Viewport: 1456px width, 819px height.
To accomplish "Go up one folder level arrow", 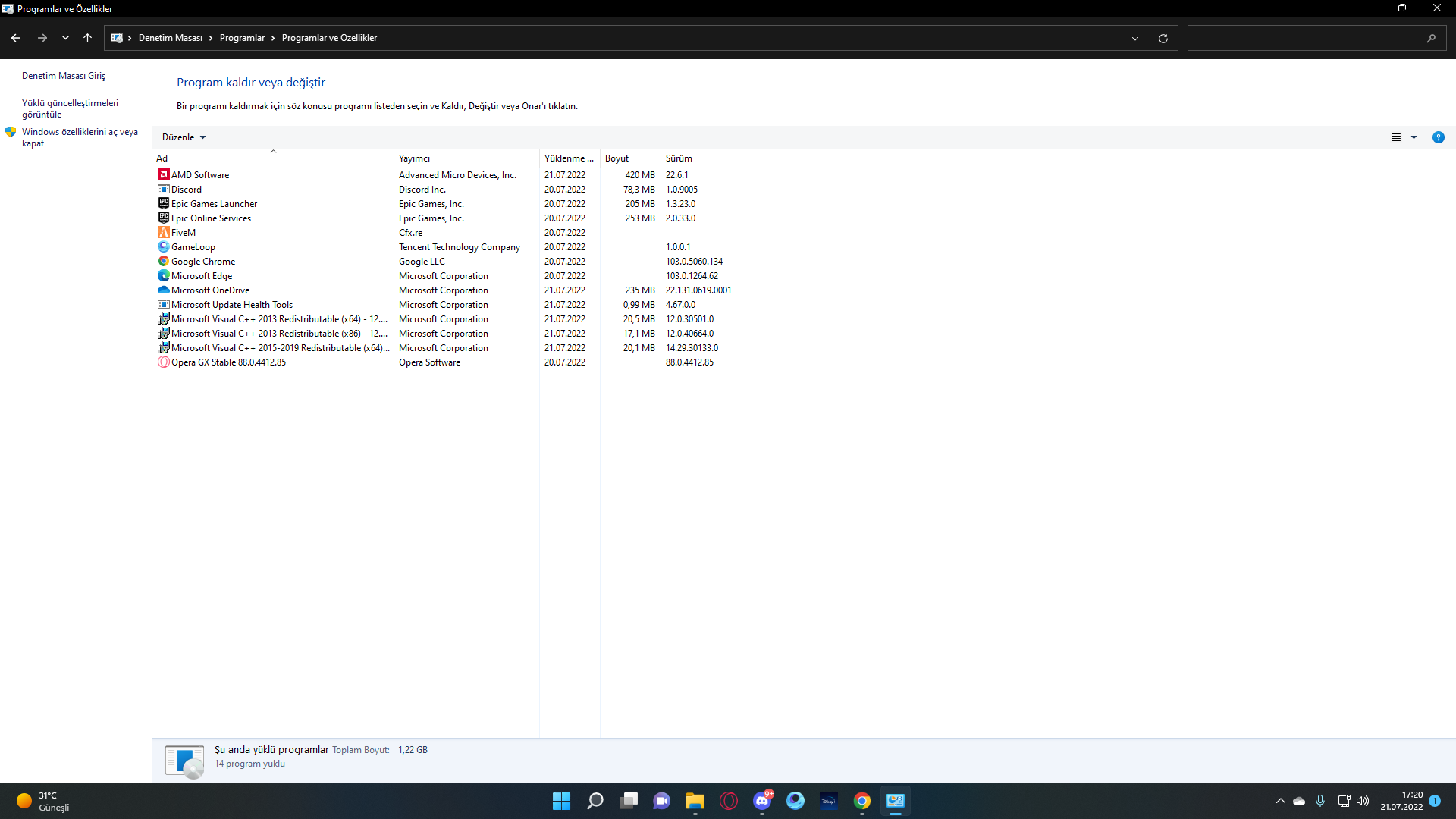I will point(87,38).
